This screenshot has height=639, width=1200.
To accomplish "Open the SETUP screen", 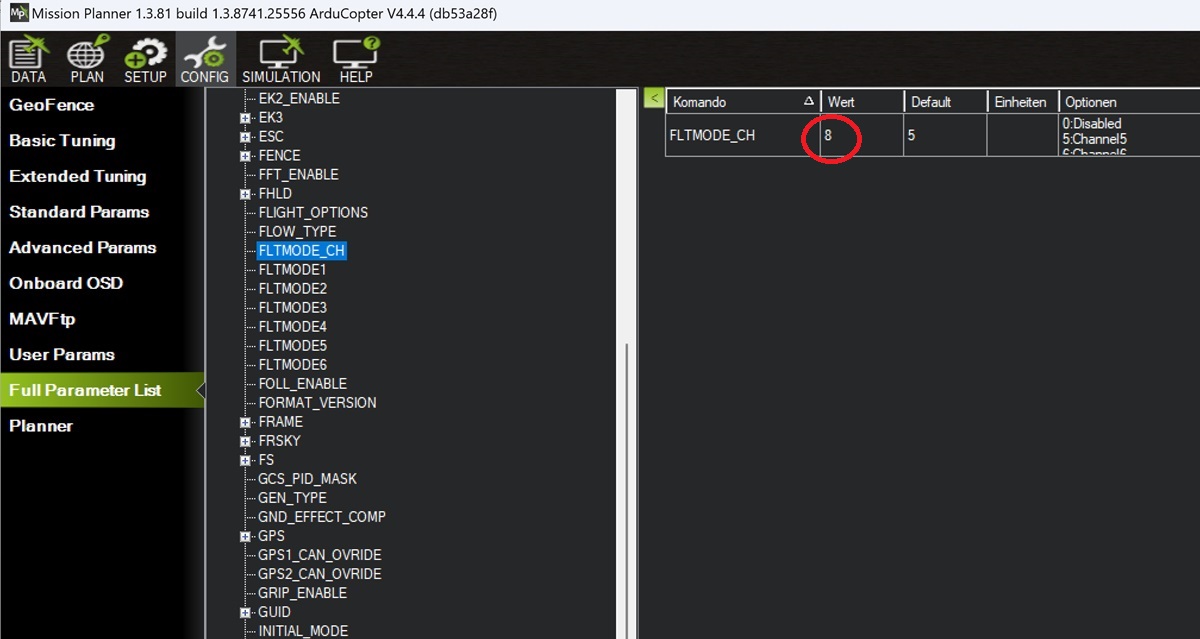I will (145, 60).
